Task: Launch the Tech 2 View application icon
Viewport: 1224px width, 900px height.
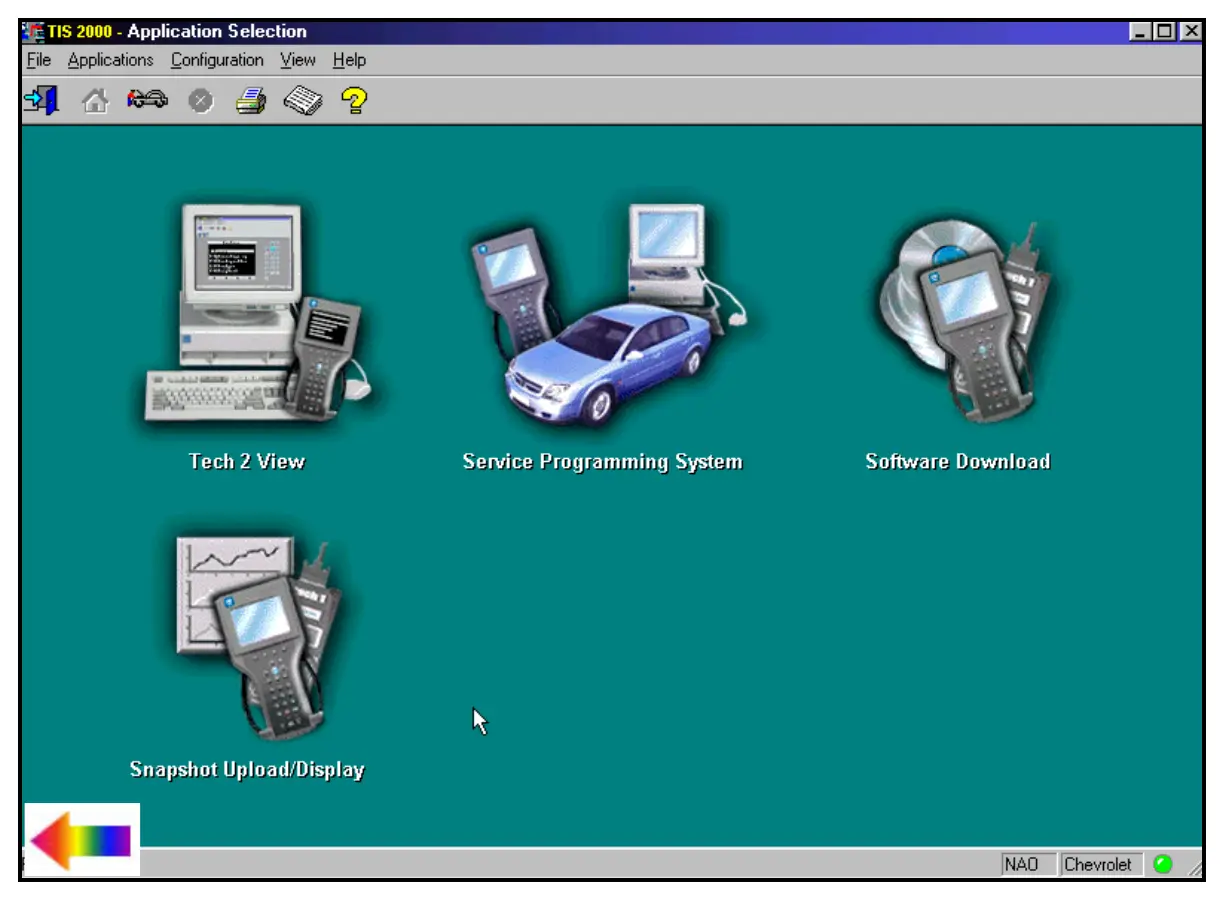Action: tap(256, 315)
